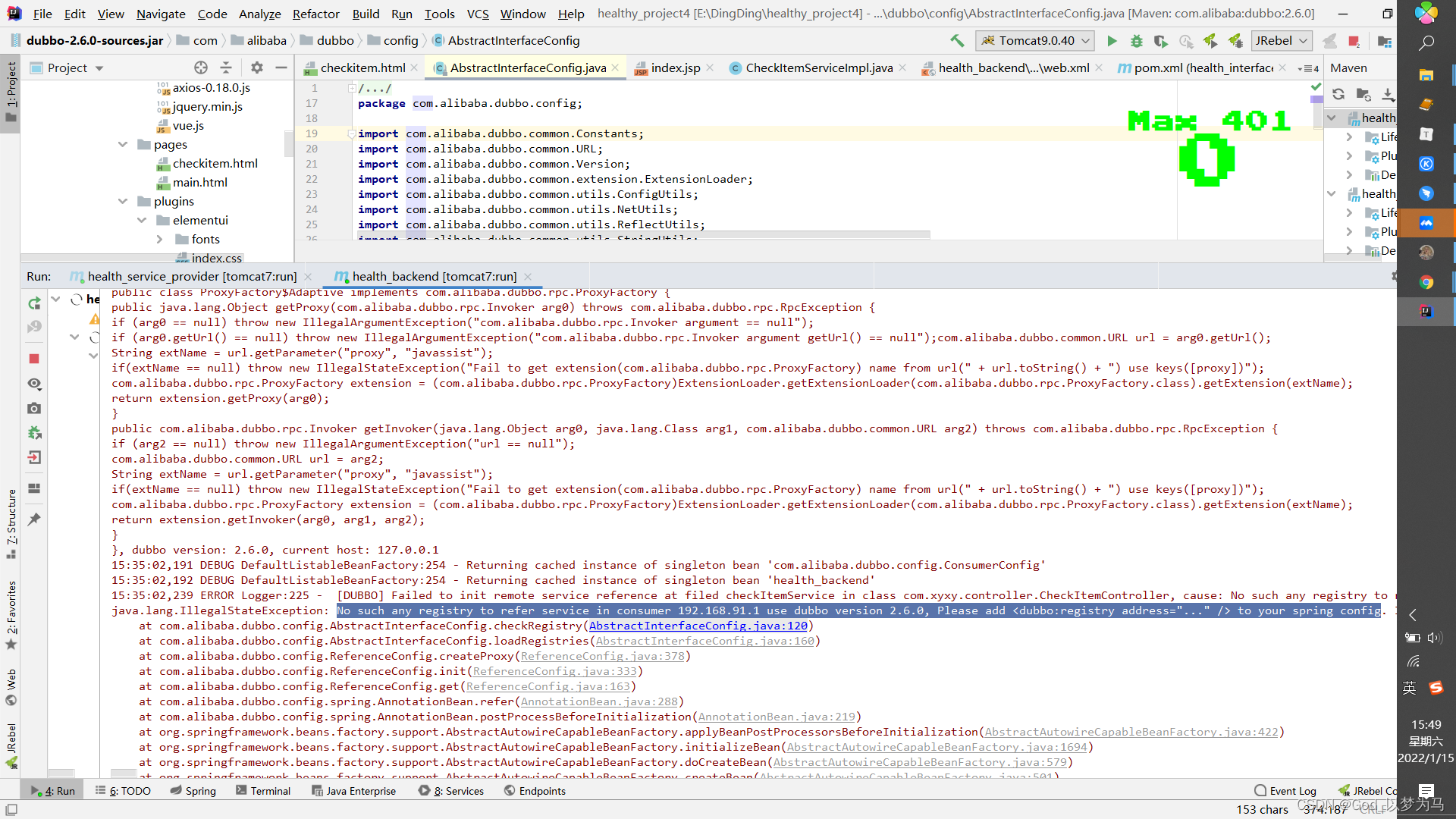The image size is (1456, 819).
Task: Open the Refactor menu
Action: coord(315,14)
